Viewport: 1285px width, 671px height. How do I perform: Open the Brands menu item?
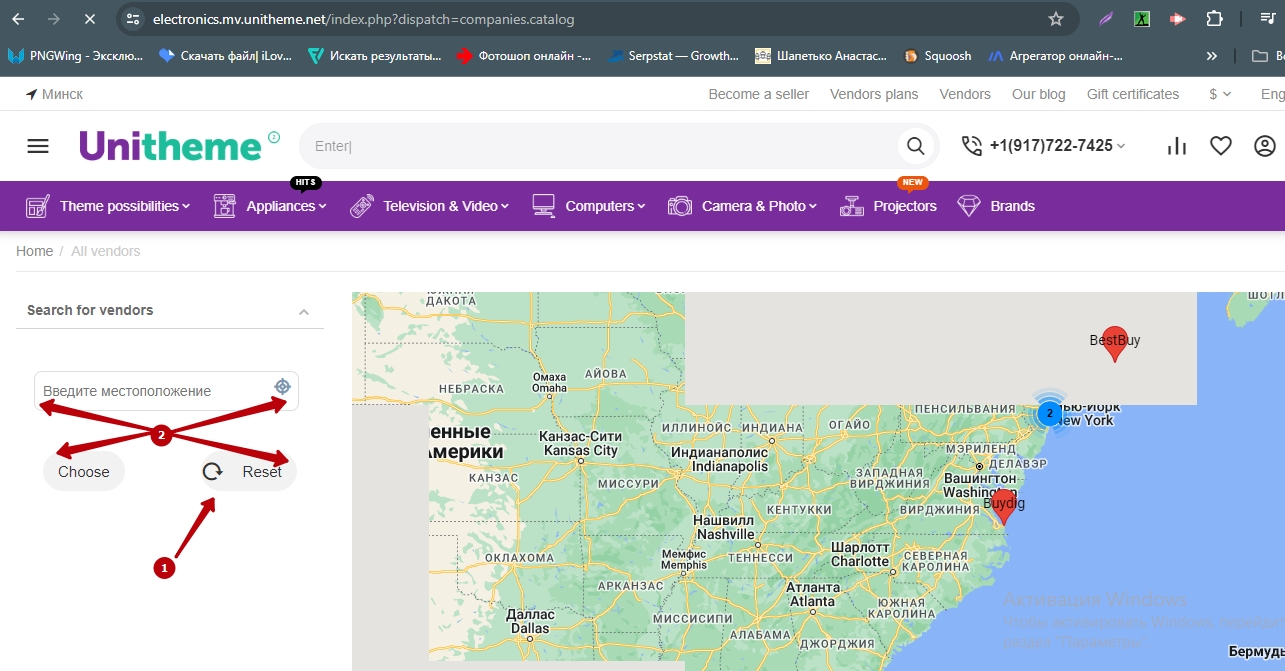coord(1011,206)
